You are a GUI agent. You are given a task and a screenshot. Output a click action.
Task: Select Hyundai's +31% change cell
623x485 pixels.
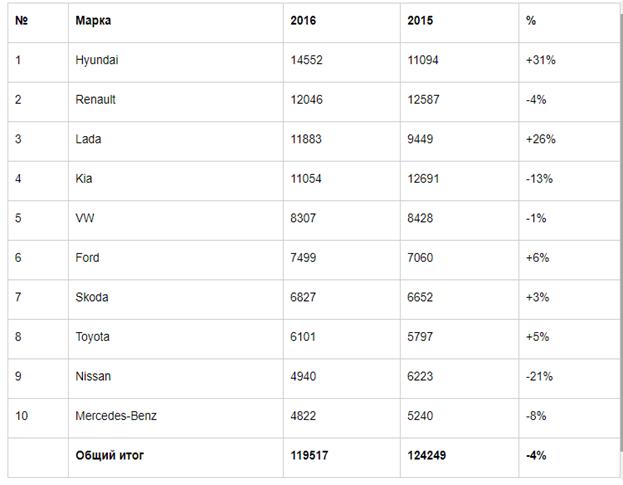[540, 60]
